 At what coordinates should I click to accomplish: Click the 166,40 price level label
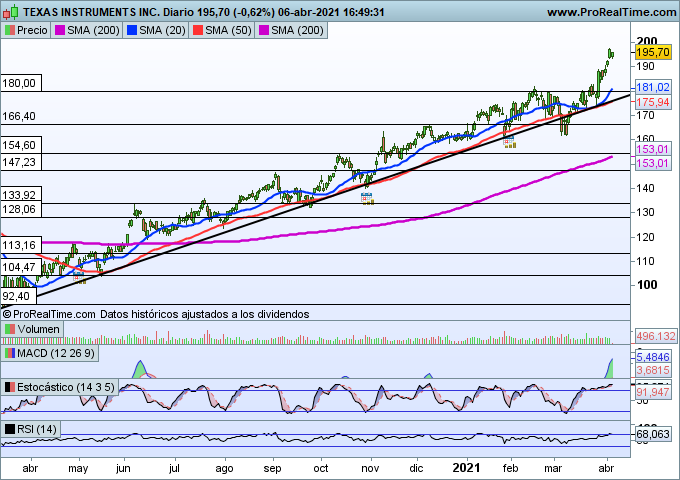19,116
